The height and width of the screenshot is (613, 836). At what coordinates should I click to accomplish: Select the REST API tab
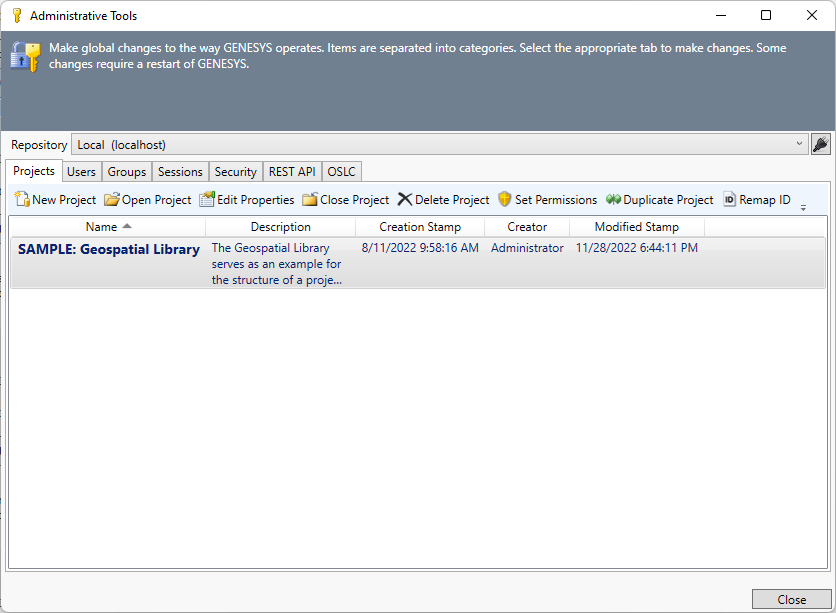coord(292,172)
